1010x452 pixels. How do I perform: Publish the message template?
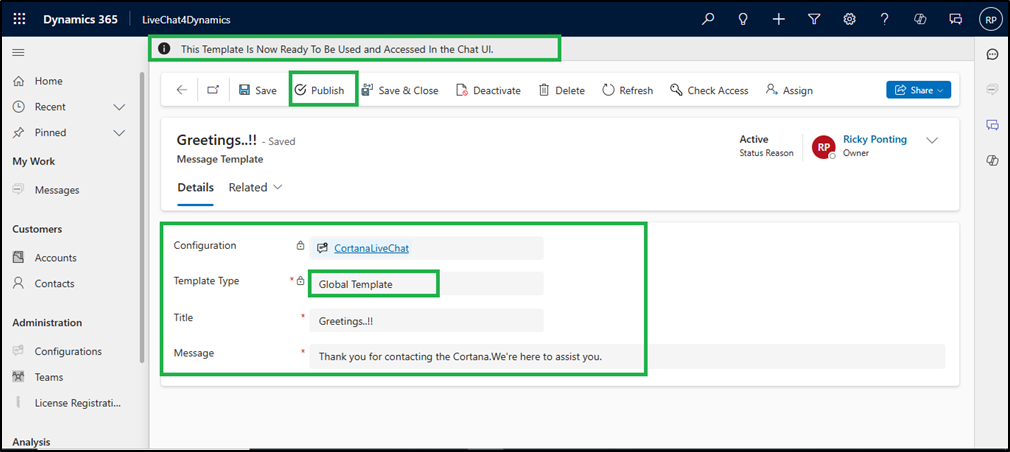319,90
